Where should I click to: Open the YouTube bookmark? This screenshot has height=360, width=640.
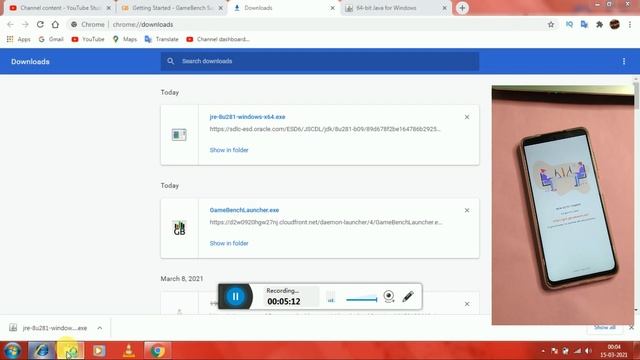tap(88, 39)
